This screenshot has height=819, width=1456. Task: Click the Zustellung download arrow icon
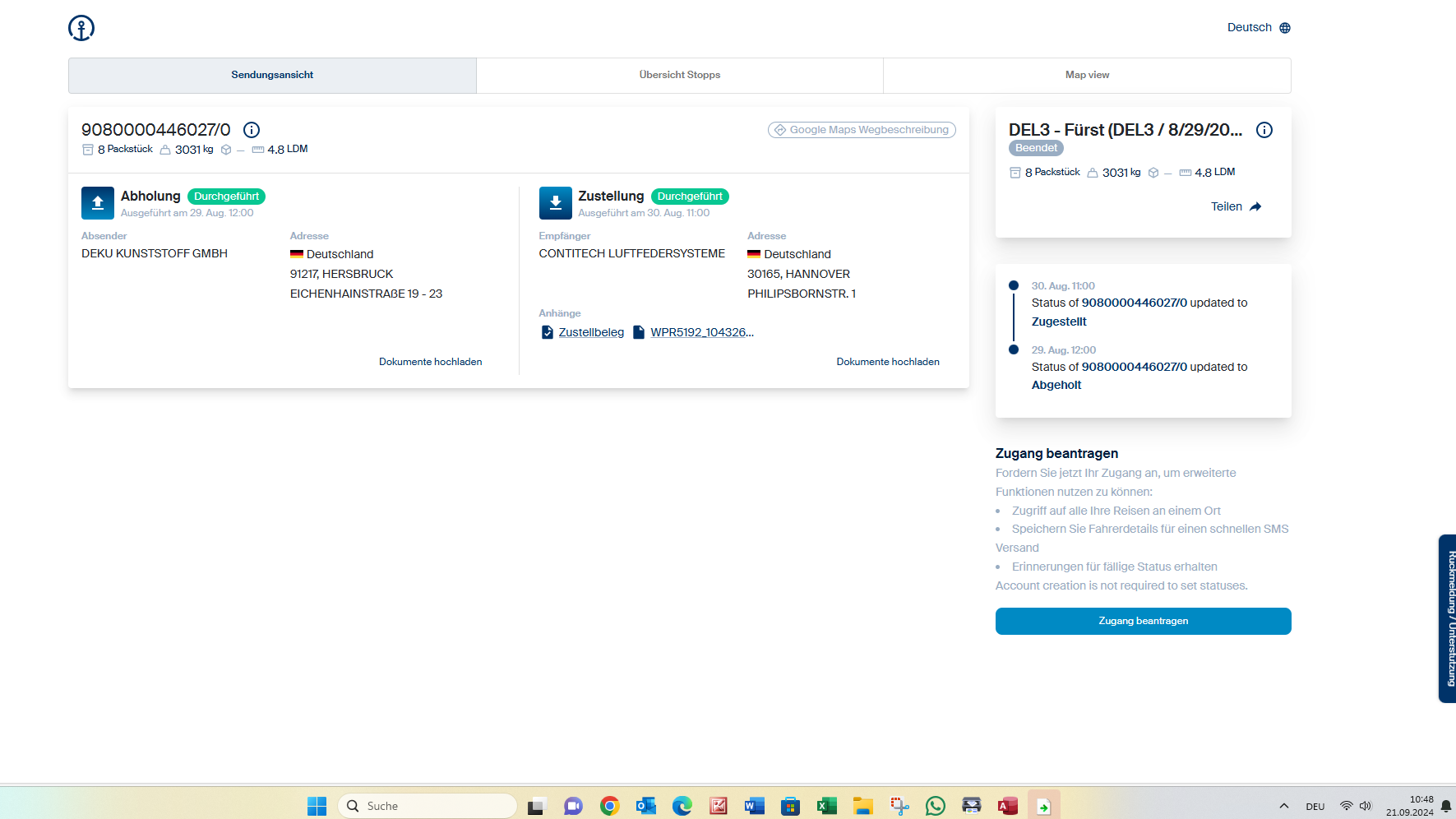tap(556, 203)
